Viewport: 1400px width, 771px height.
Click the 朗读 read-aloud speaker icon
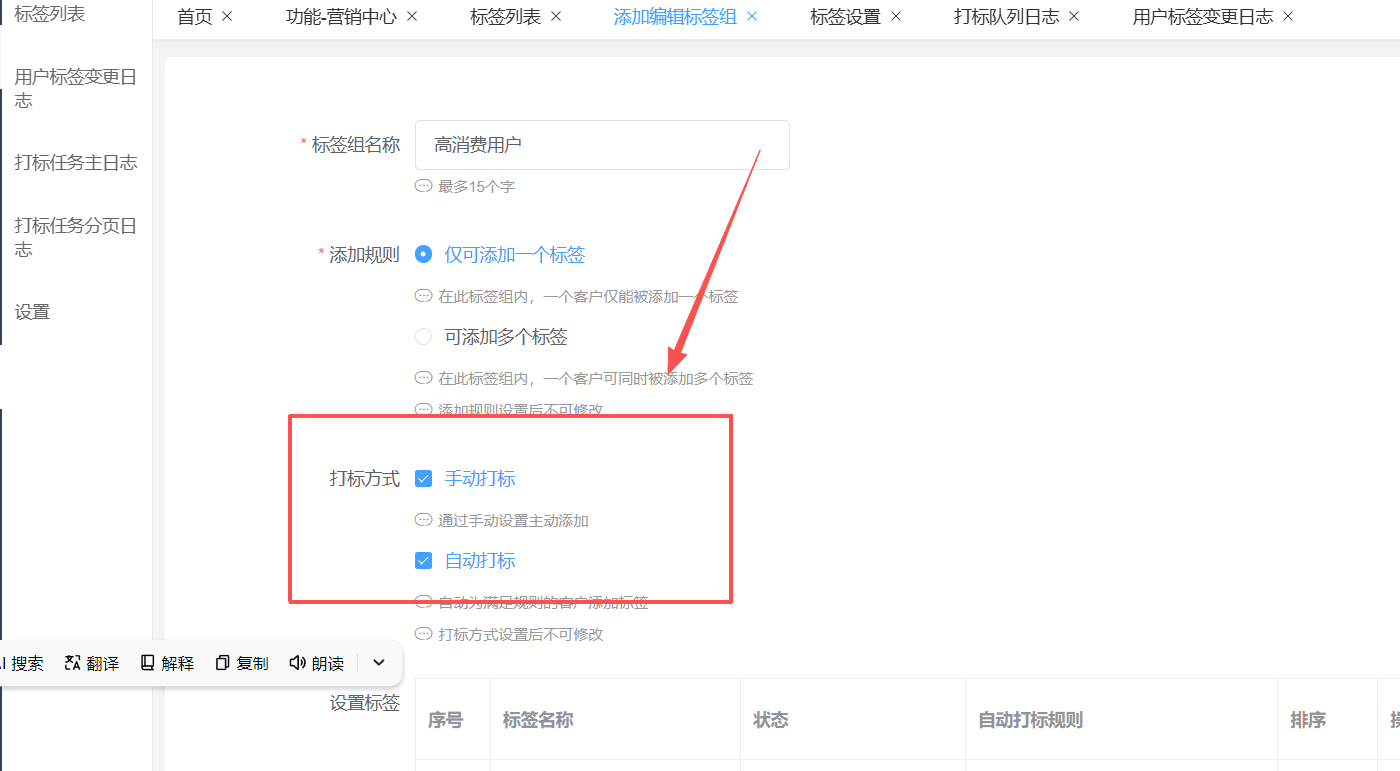(297, 663)
